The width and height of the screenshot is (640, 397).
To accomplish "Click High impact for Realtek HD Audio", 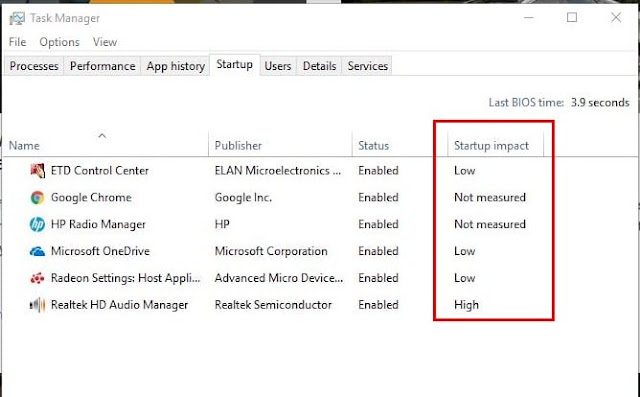I will pyautogui.click(x=466, y=305).
